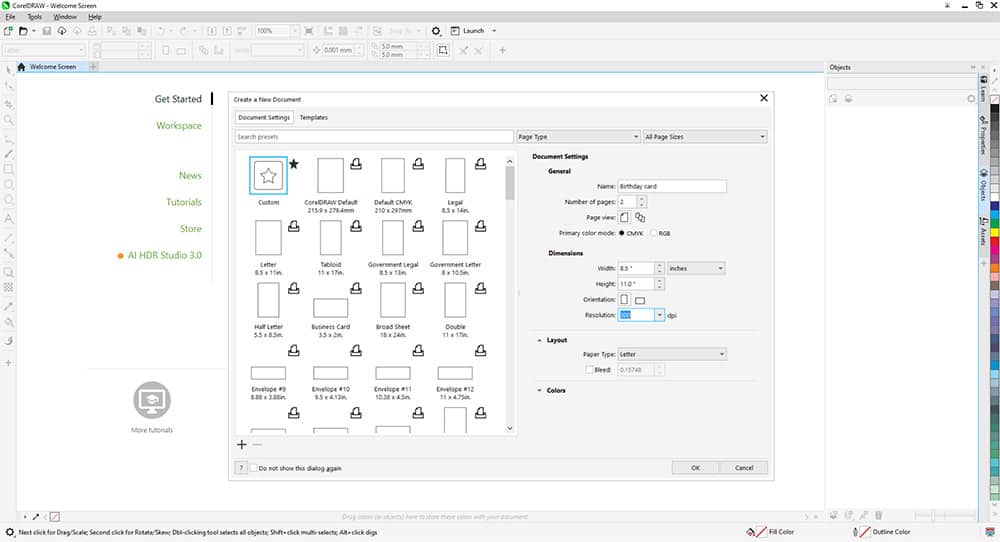The height and width of the screenshot is (542, 1000).
Task: Select the Business Card preset thumbnail
Action: tap(330, 308)
